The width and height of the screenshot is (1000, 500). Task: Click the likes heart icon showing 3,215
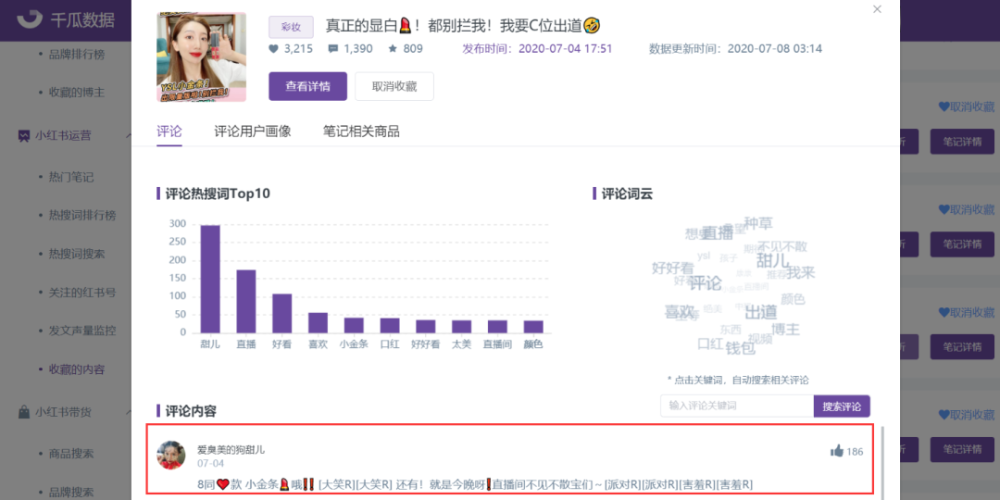click(274, 48)
